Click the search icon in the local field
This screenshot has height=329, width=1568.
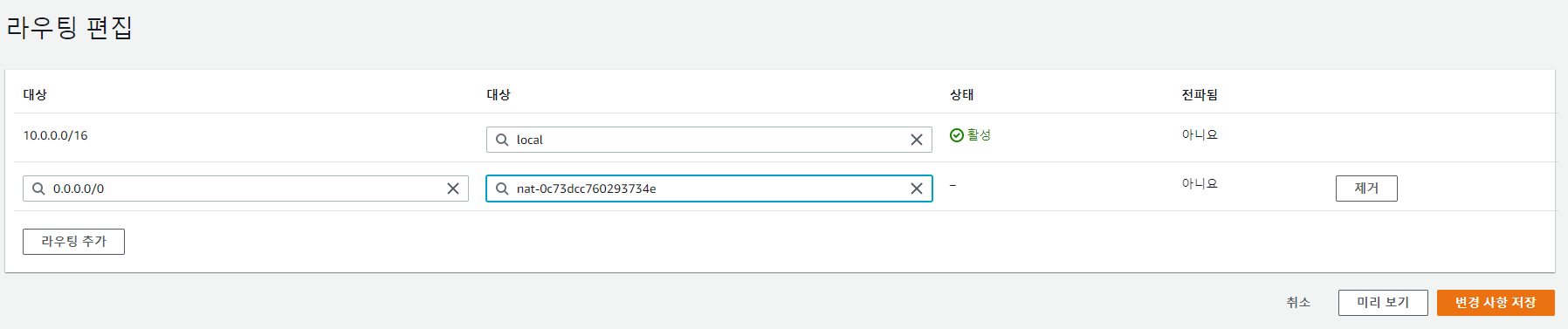(x=502, y=140)
